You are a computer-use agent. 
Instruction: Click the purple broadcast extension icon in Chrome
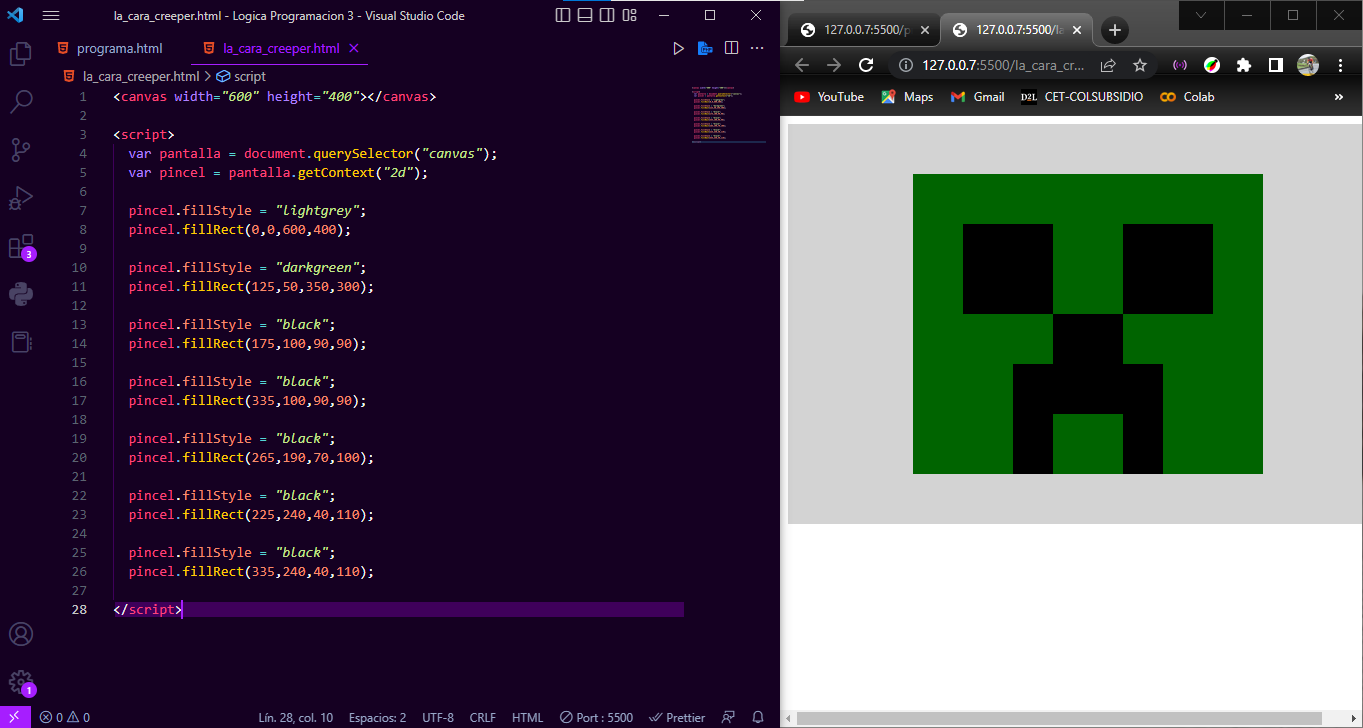(x=1180, y=65)
